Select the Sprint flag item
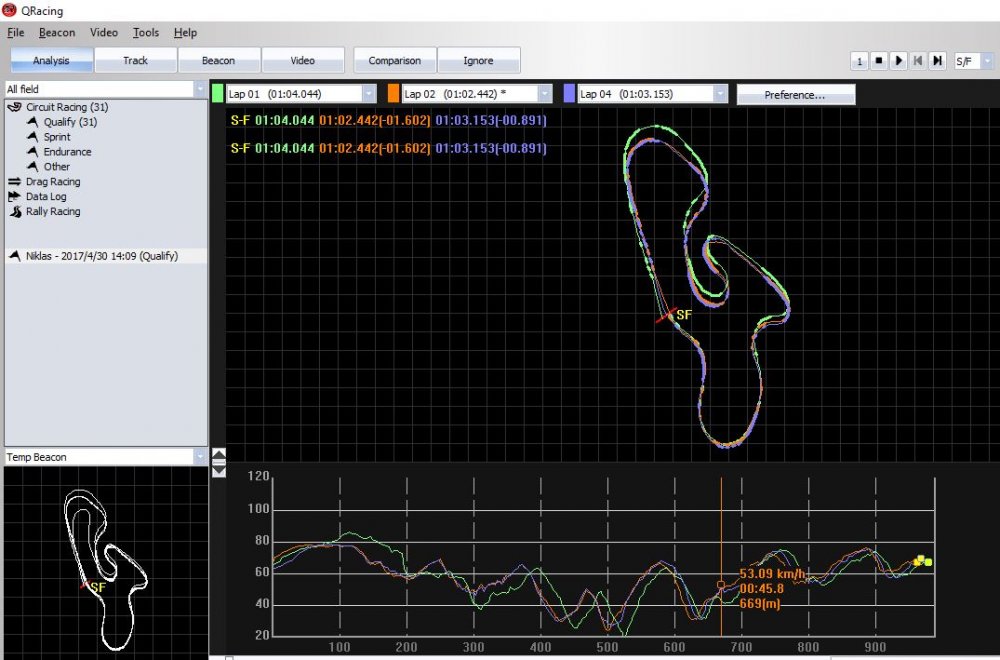Image resolution: width=1000 pixels, height=660 pixels. pos(34,137)
